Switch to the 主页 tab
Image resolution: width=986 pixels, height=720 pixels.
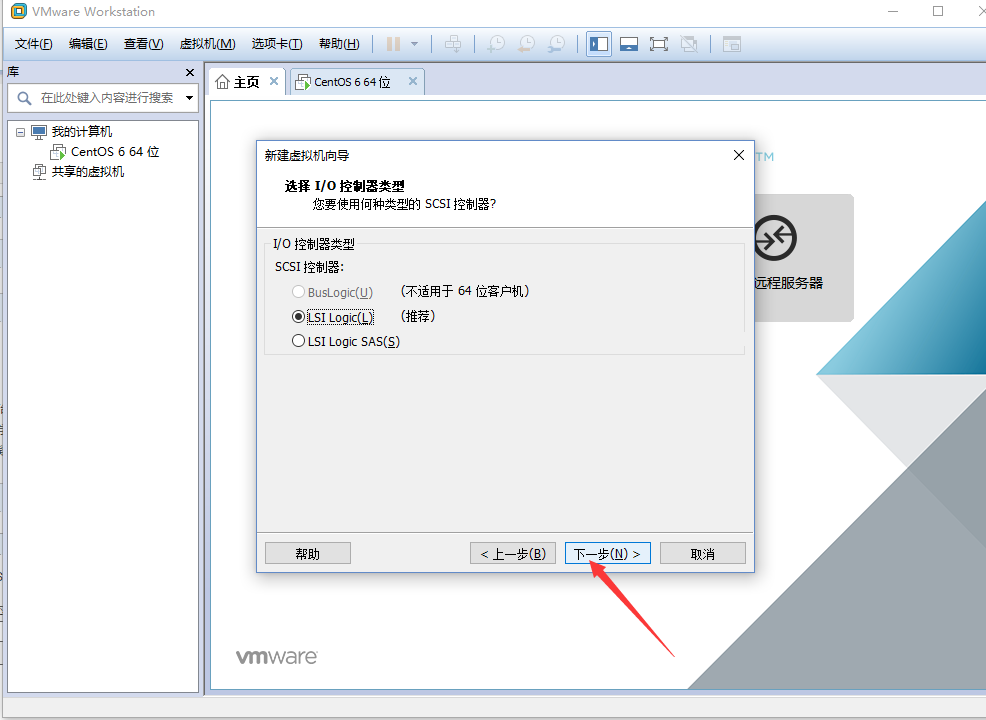tap(246, 82)
